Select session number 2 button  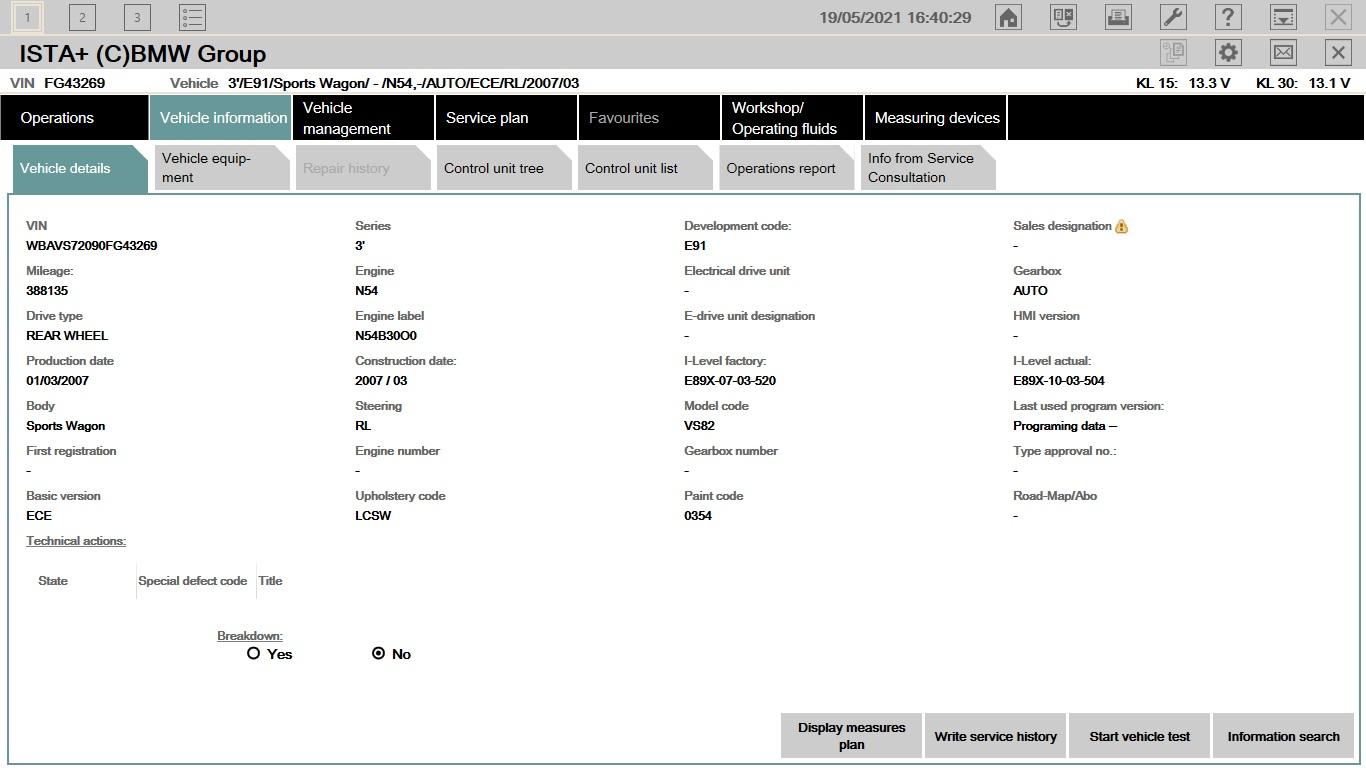click(x=82, y=17)
